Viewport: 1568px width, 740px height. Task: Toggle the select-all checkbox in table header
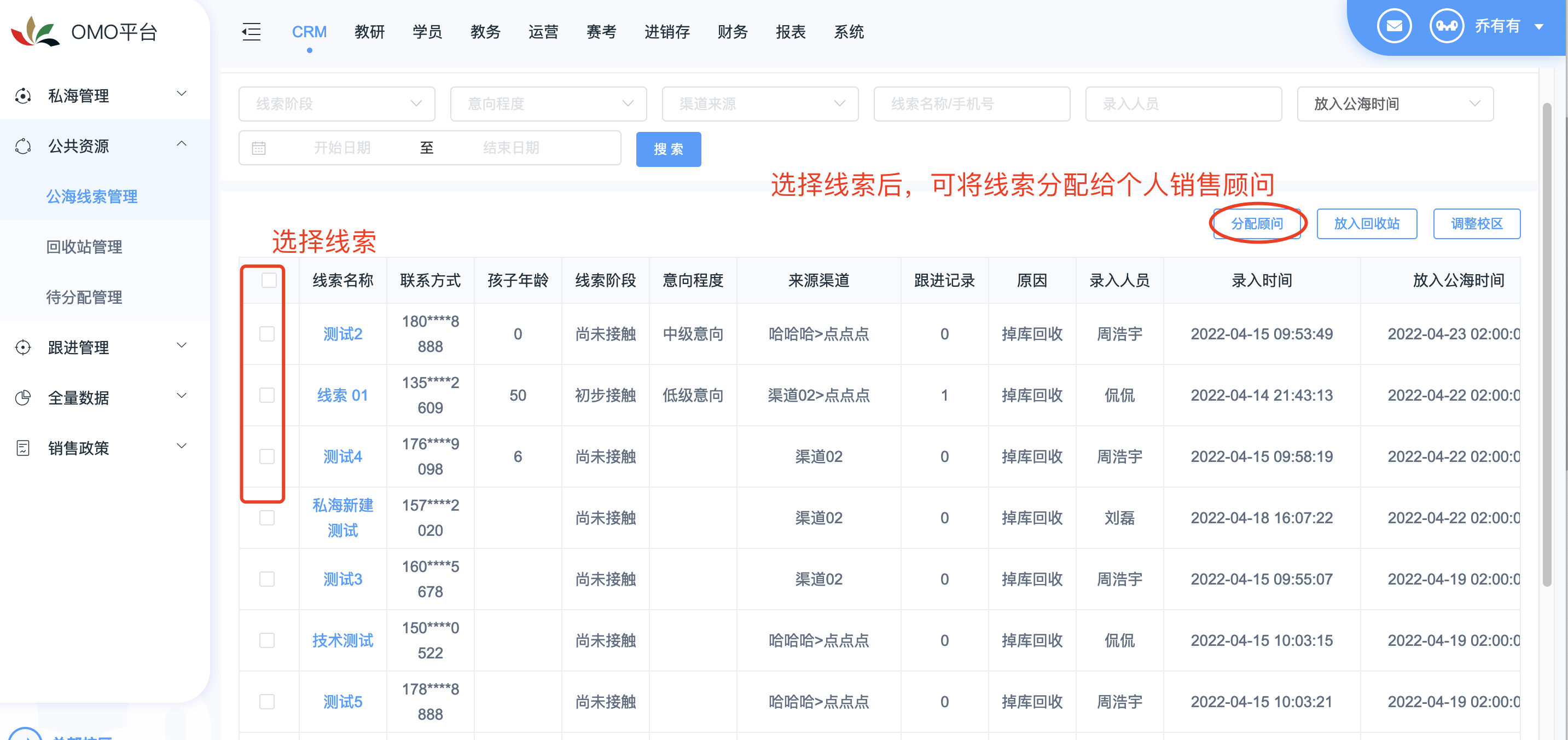point(269,280)
